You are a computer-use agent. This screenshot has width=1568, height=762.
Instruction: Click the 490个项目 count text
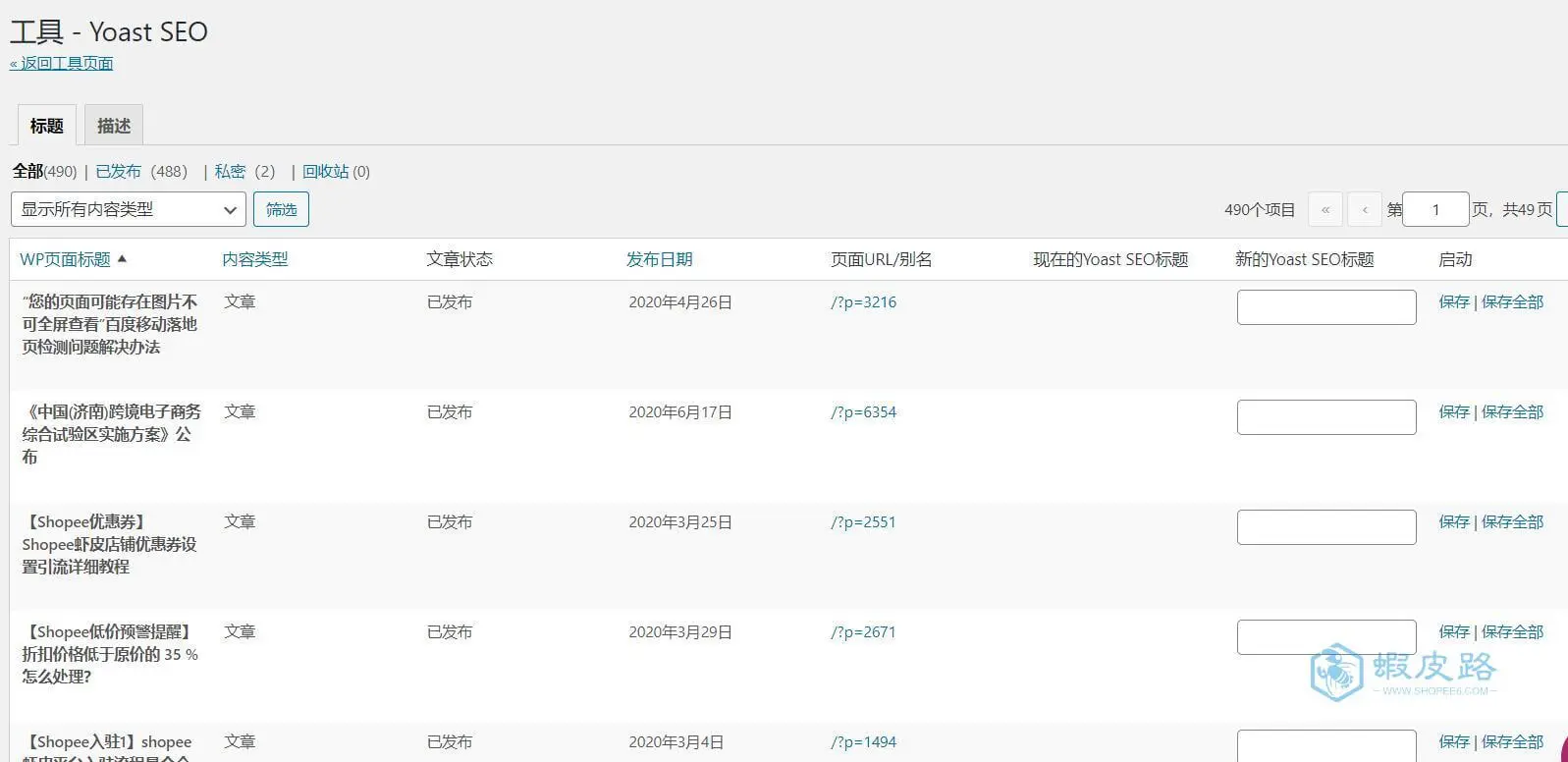(x=1260, y=210)
